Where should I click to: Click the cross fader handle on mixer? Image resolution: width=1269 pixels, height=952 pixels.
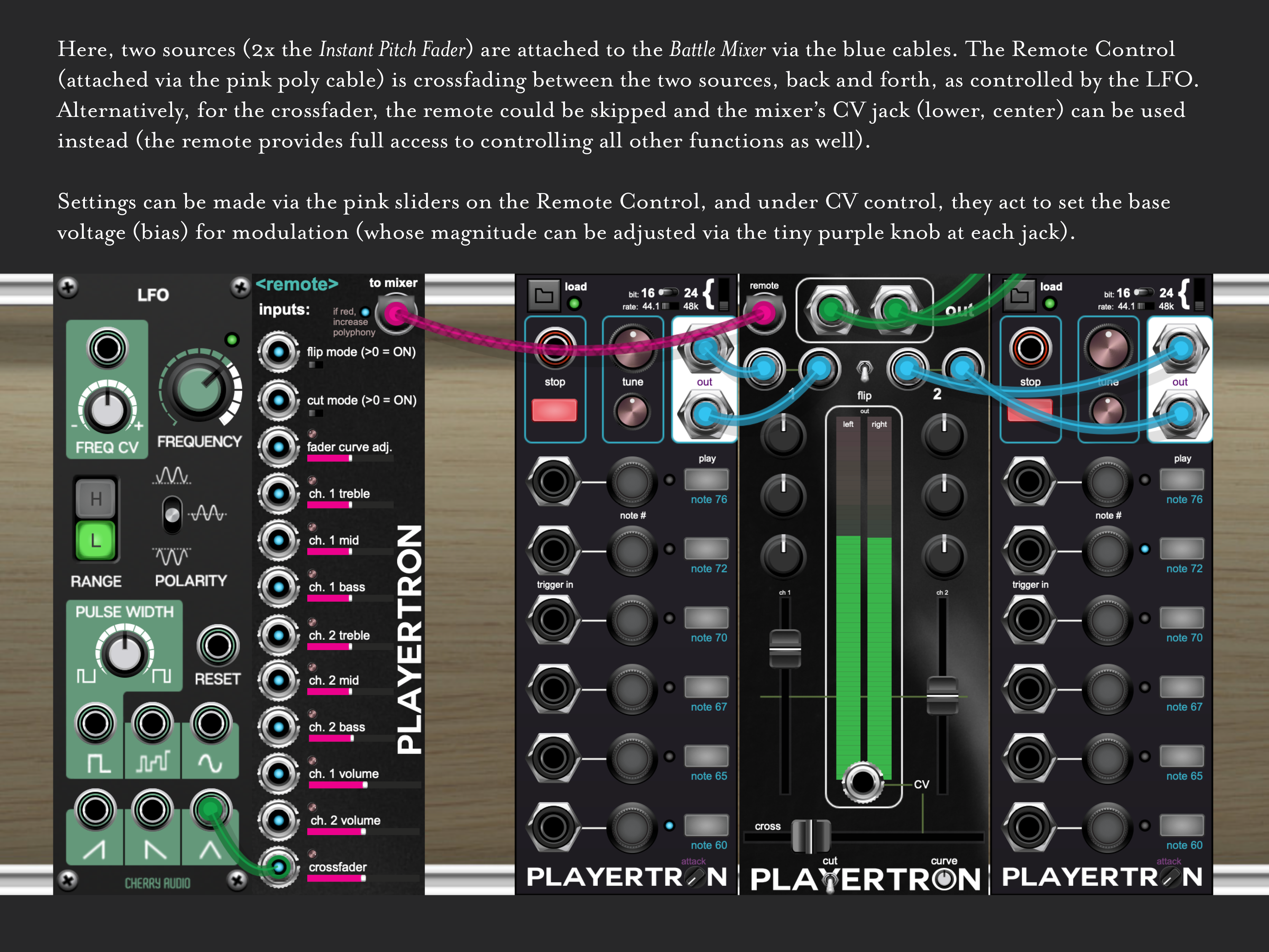(x=811, y=836)
